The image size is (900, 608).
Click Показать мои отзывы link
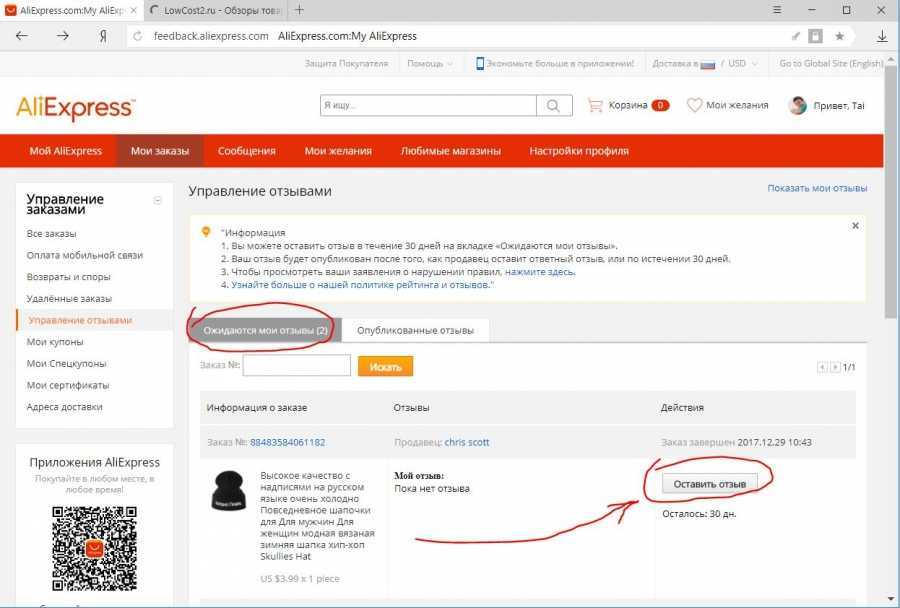[817, 188]
